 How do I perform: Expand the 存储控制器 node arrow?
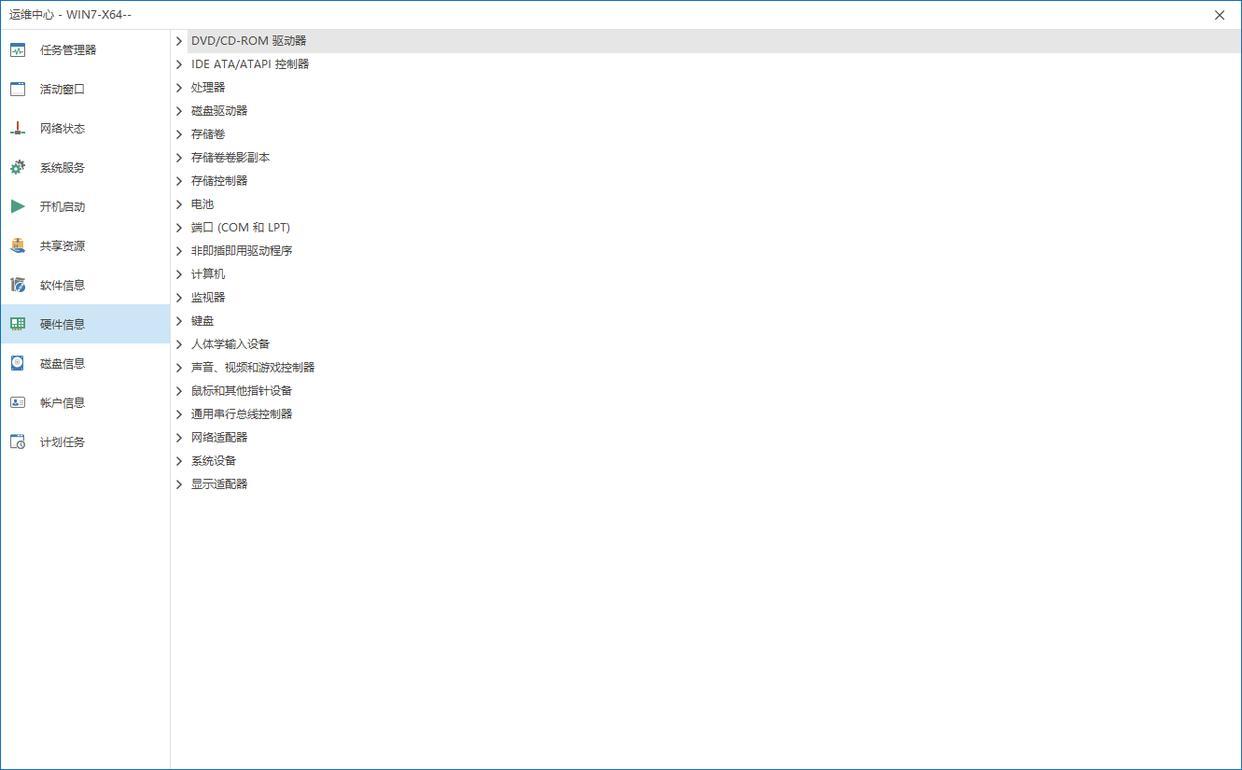point(179,181)
